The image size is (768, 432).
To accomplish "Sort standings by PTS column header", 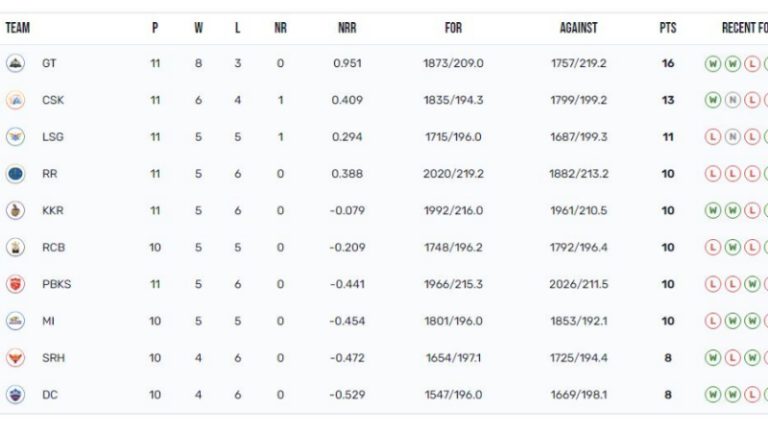I will click(668, 28).
